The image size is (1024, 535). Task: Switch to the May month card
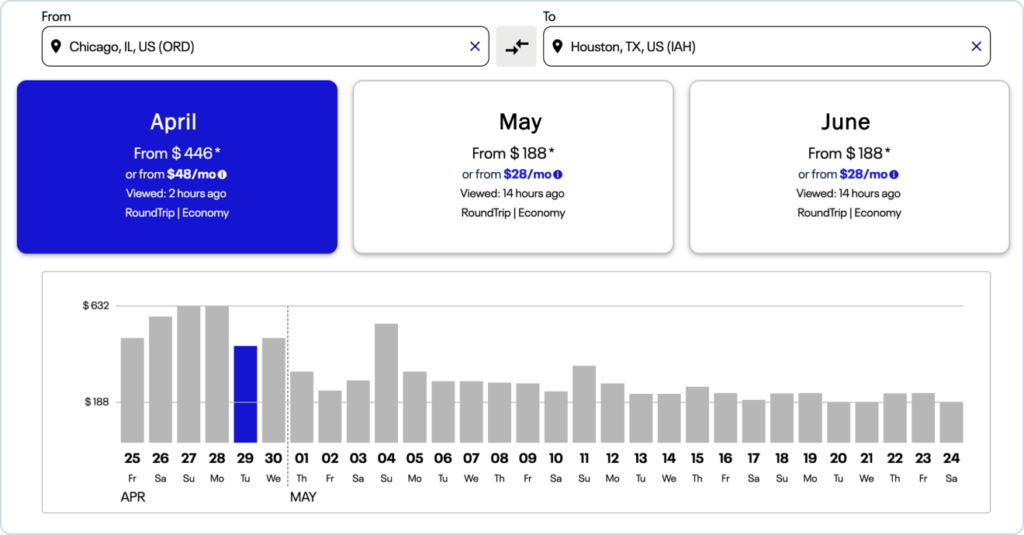(x=513, y=166)
